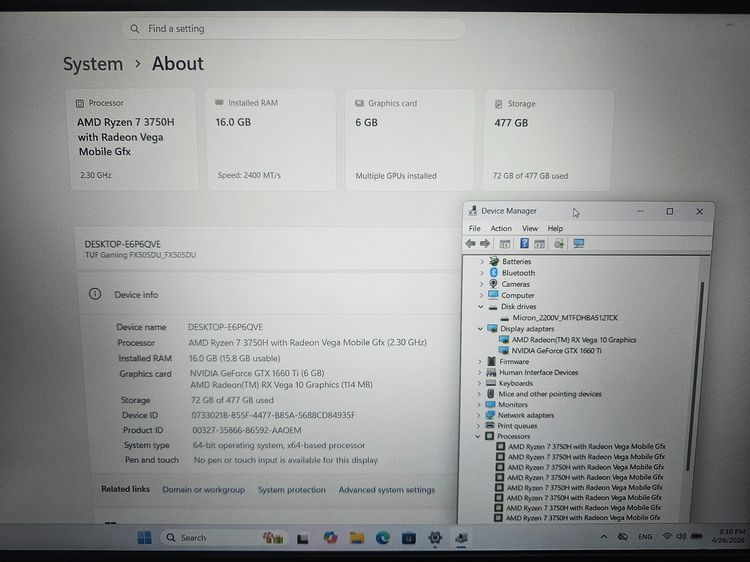This screenshot has width=750, height=562.
Task: Open the Settings gear on the taskbar
Action: pos(435,538)
